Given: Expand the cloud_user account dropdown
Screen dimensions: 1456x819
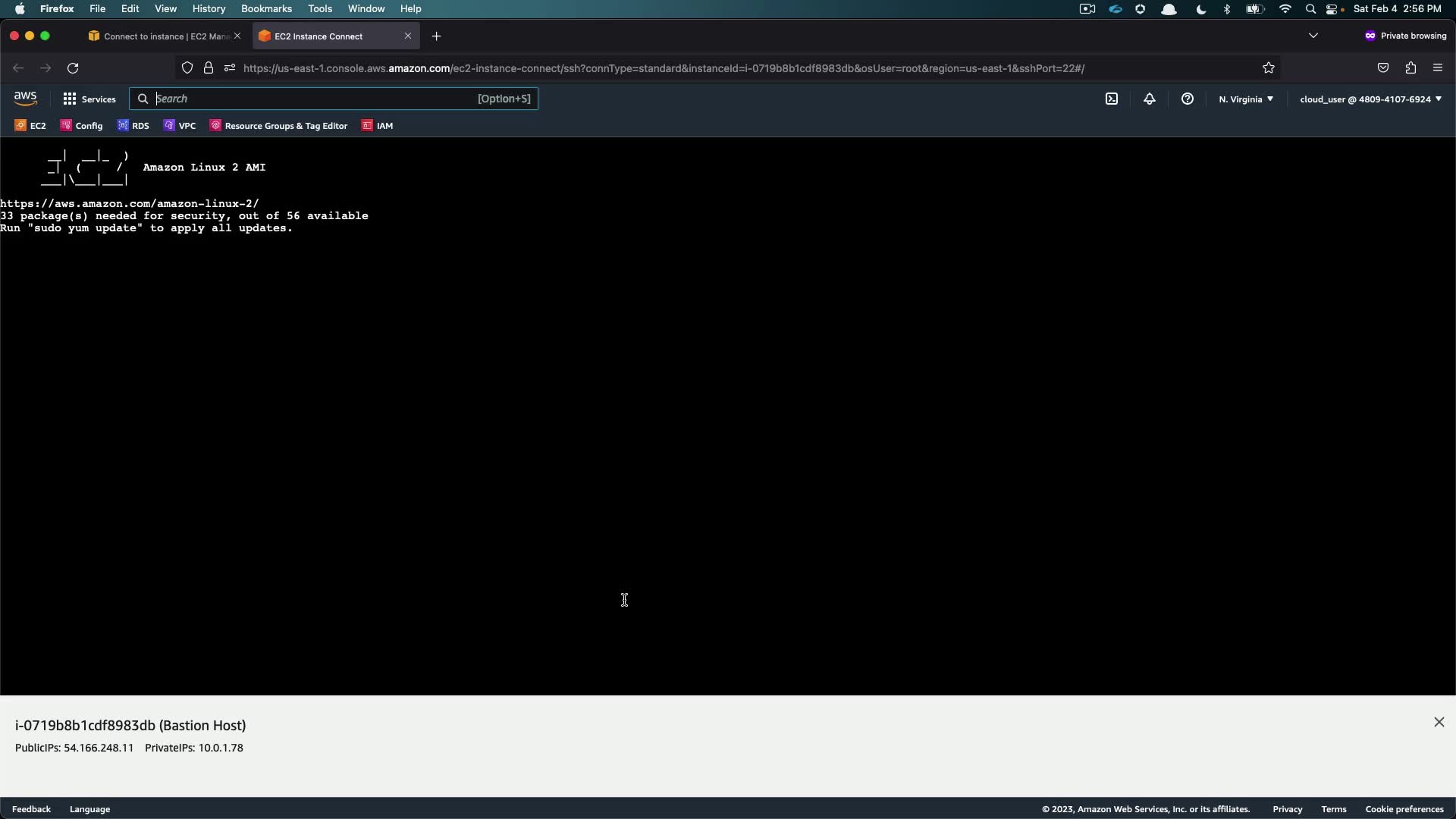Looking at the screenshot, I should [1370, 99].
